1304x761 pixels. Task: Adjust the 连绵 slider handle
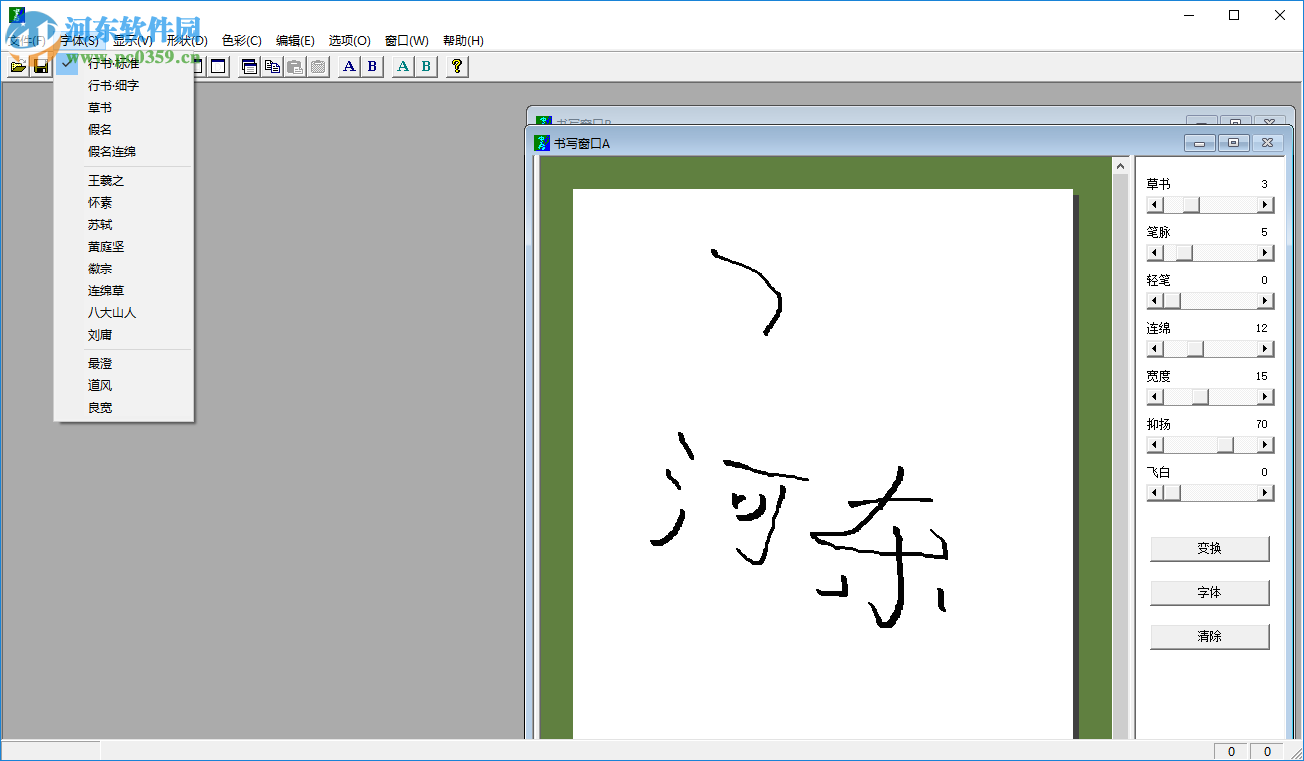[x=1194, y=348]
